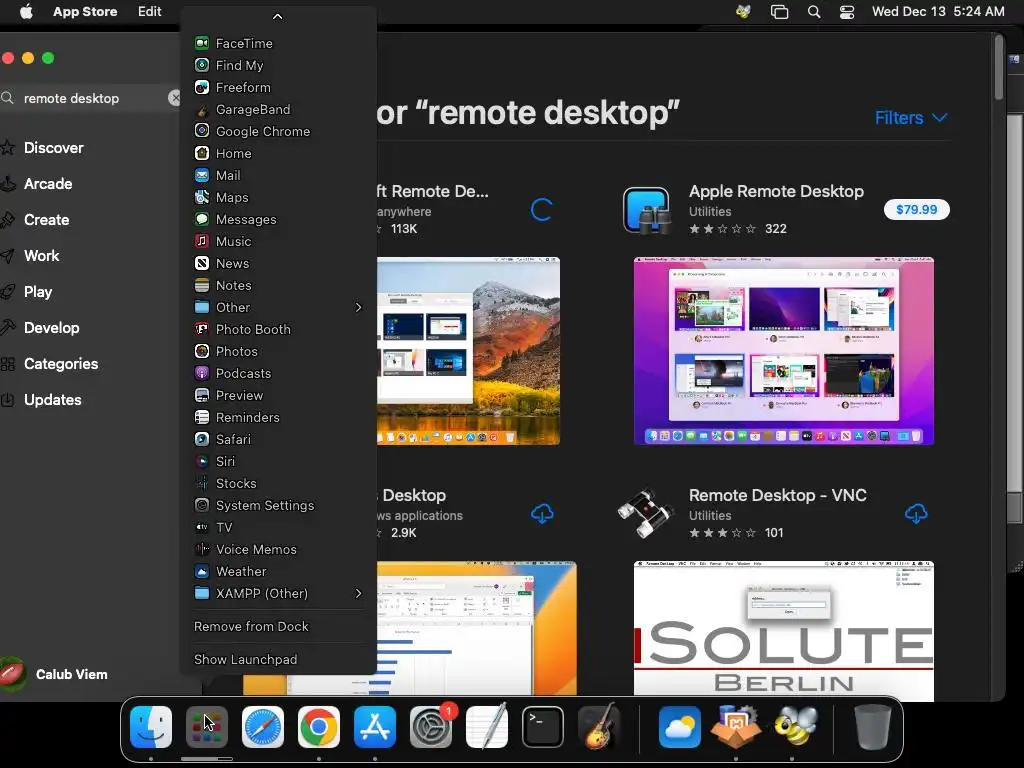1024x768 pixels.
Task: Click the Apple menu logo
Action: (26, 12)
